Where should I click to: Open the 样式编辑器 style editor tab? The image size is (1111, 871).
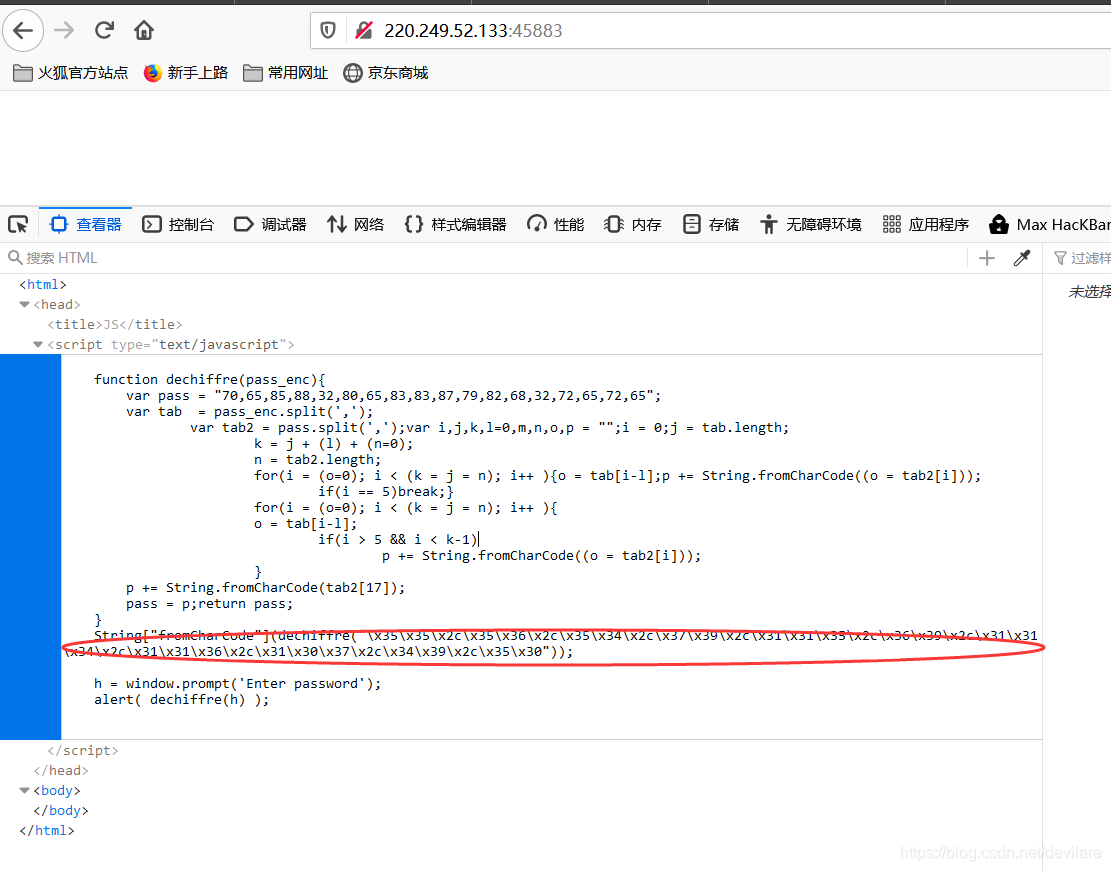(x=456, y=225)
